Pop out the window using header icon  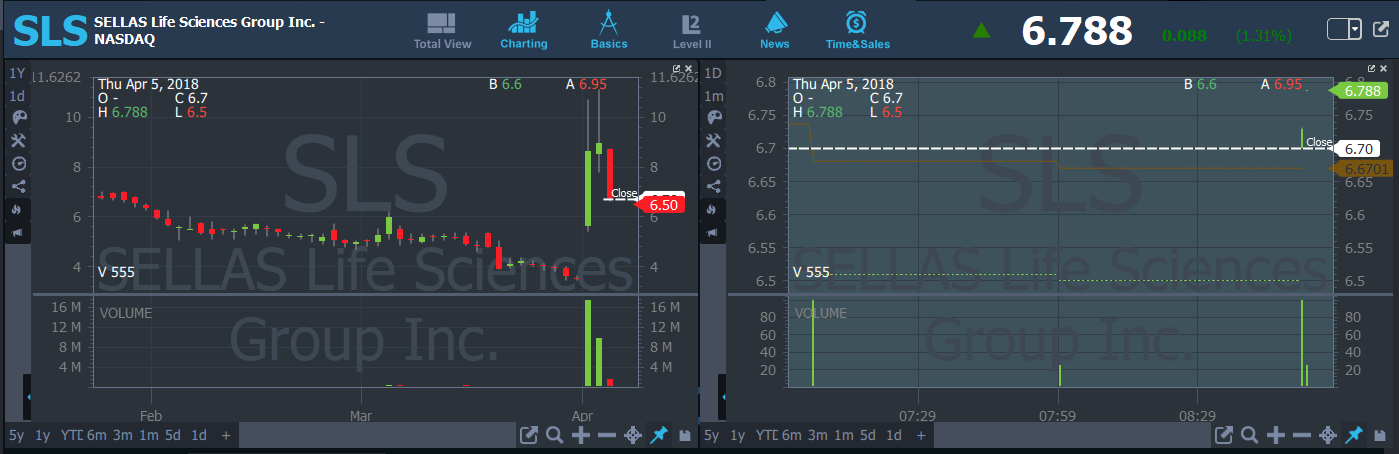point(1381,29)
